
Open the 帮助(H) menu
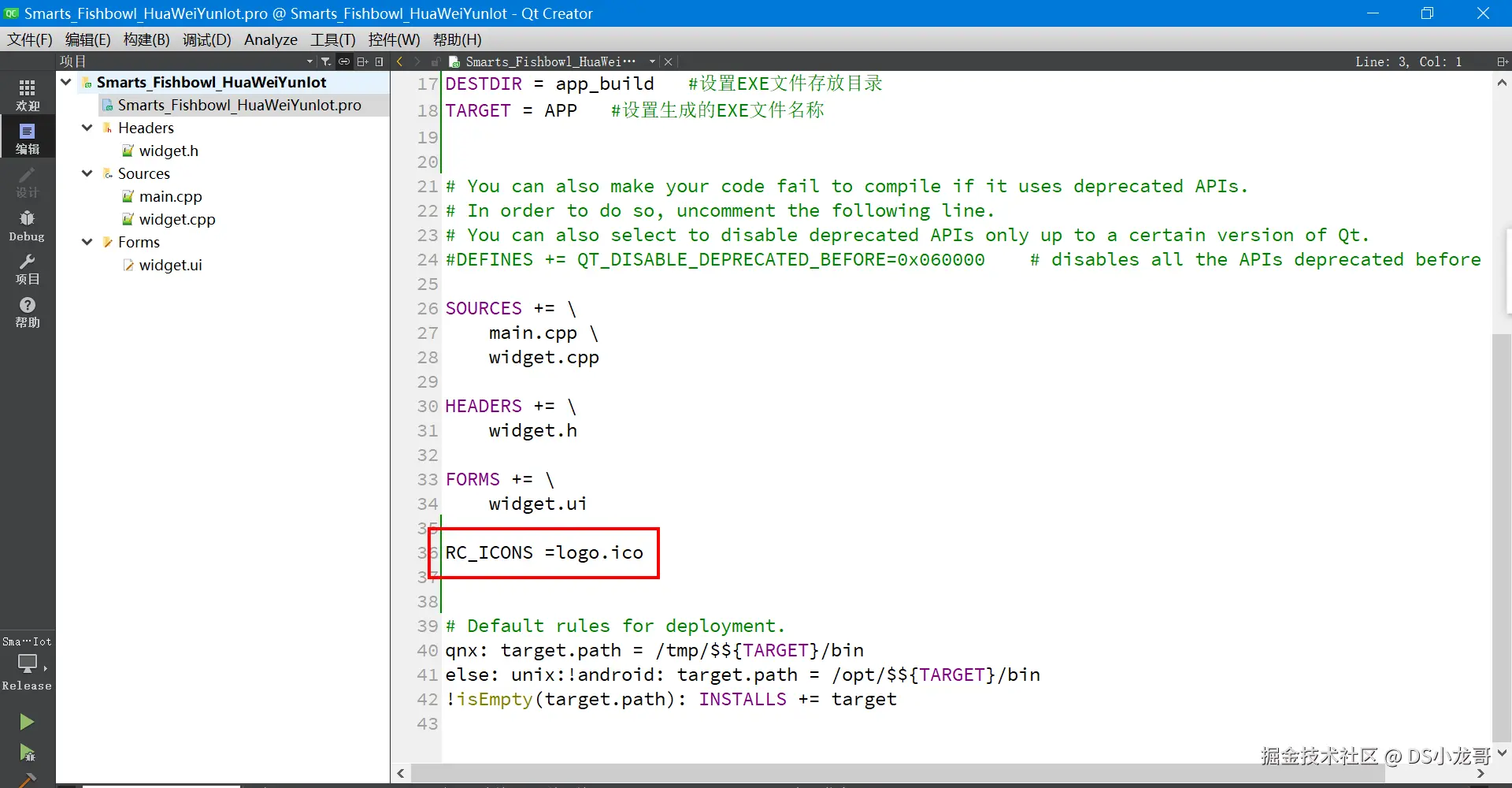(x=458, y=39)
